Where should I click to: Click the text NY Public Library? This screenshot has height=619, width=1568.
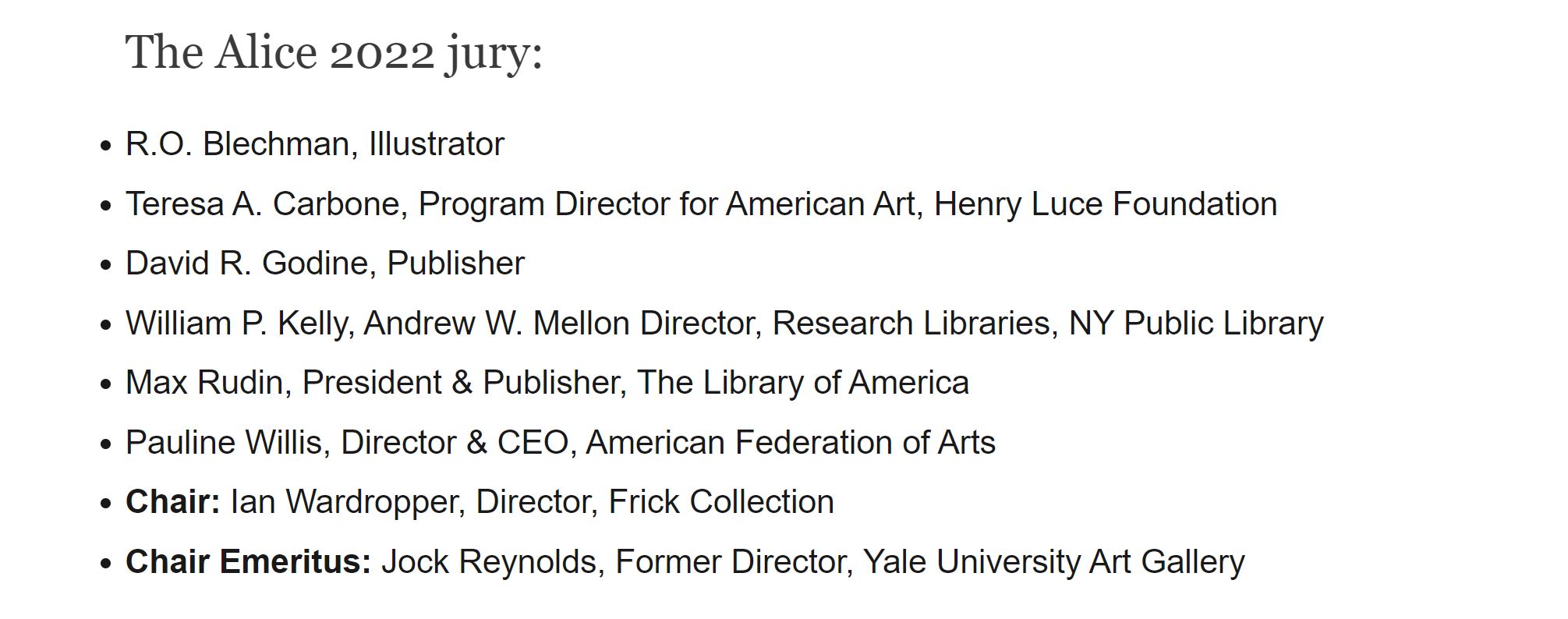[1195, 324]
